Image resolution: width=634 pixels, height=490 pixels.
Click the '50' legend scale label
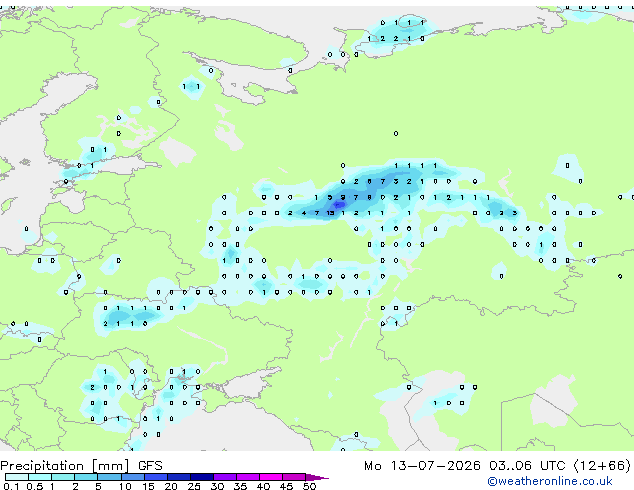coord(309,486)
